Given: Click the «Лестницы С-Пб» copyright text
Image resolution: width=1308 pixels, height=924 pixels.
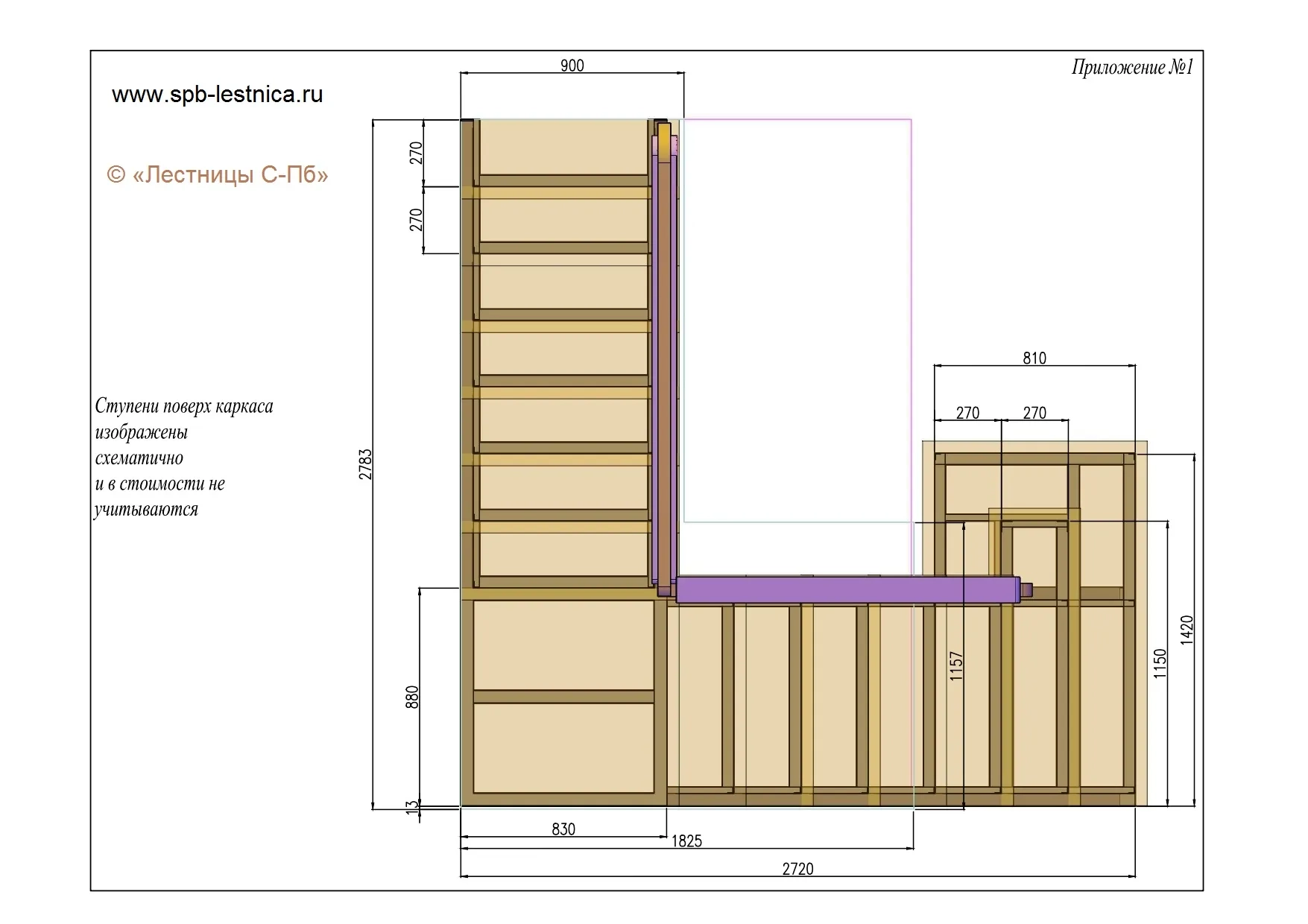Looking at the screenshot, I should coord(218,175).
